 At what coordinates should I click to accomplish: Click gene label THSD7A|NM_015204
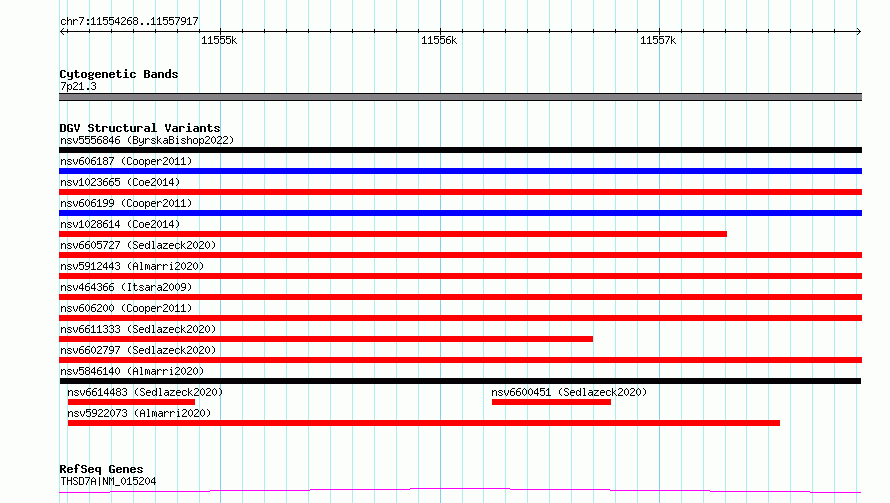[x=108, y=481]
